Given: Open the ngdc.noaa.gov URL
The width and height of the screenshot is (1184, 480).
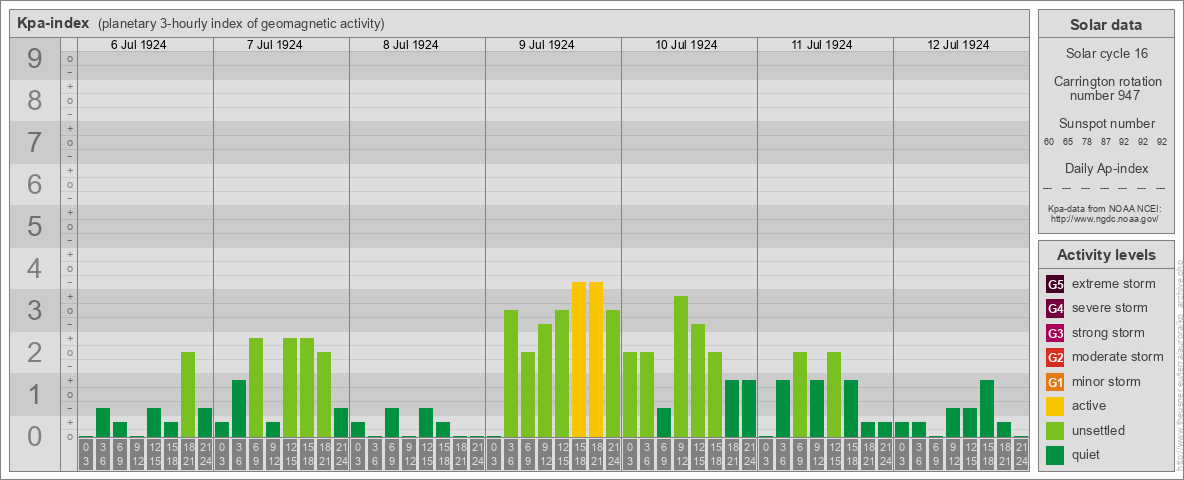Looking at the screenshot, I should coord(1106,218).
